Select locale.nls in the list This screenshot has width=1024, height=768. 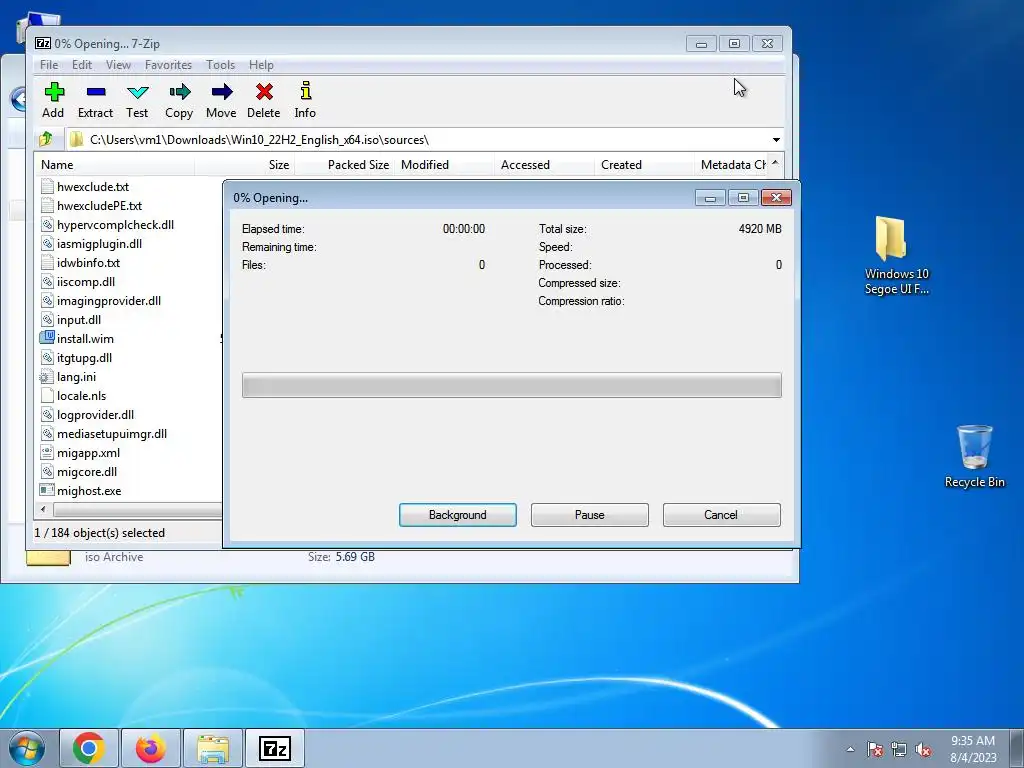[81, 396]
